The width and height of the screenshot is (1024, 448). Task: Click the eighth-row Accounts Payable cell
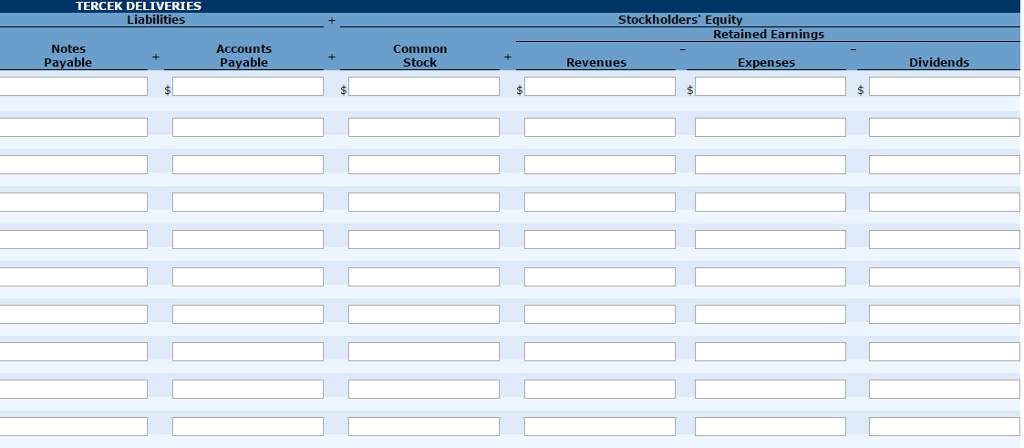(248, 351)
